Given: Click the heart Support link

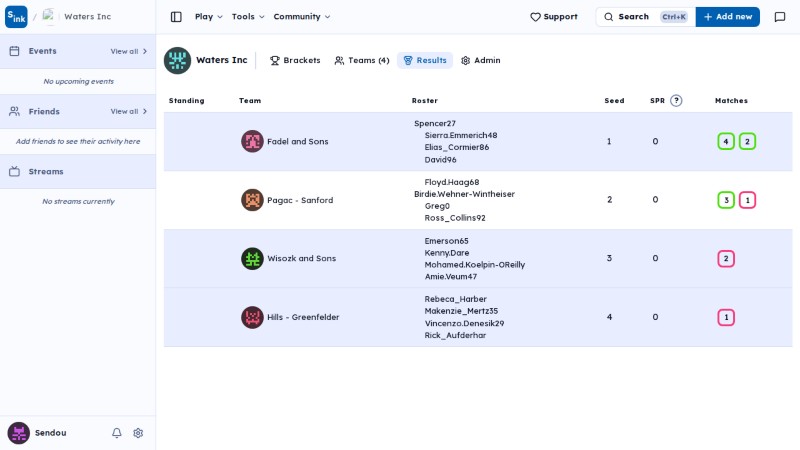Looking at the screenshot, I should point(554,17).
